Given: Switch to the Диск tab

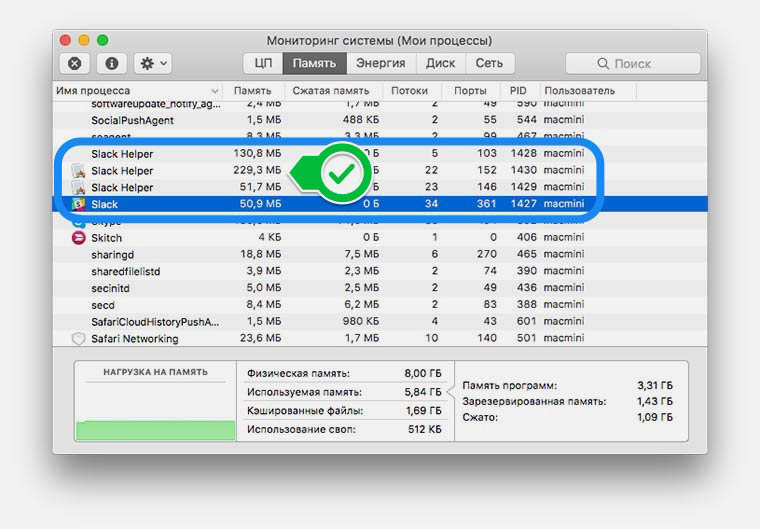Looking at the screenshot, I should point(440,63).
